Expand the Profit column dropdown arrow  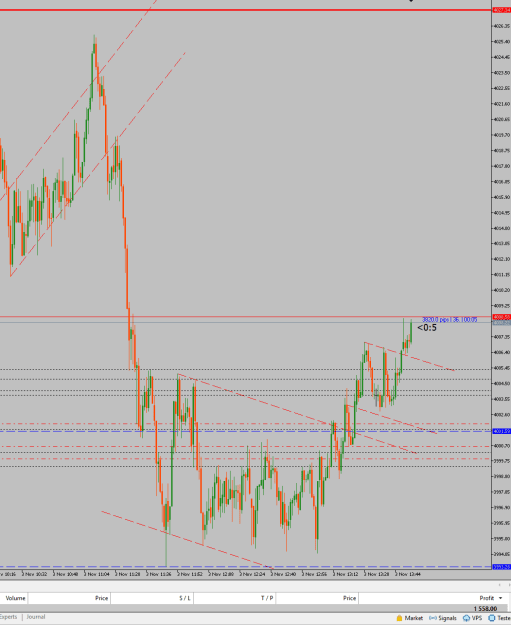point(501,598)
